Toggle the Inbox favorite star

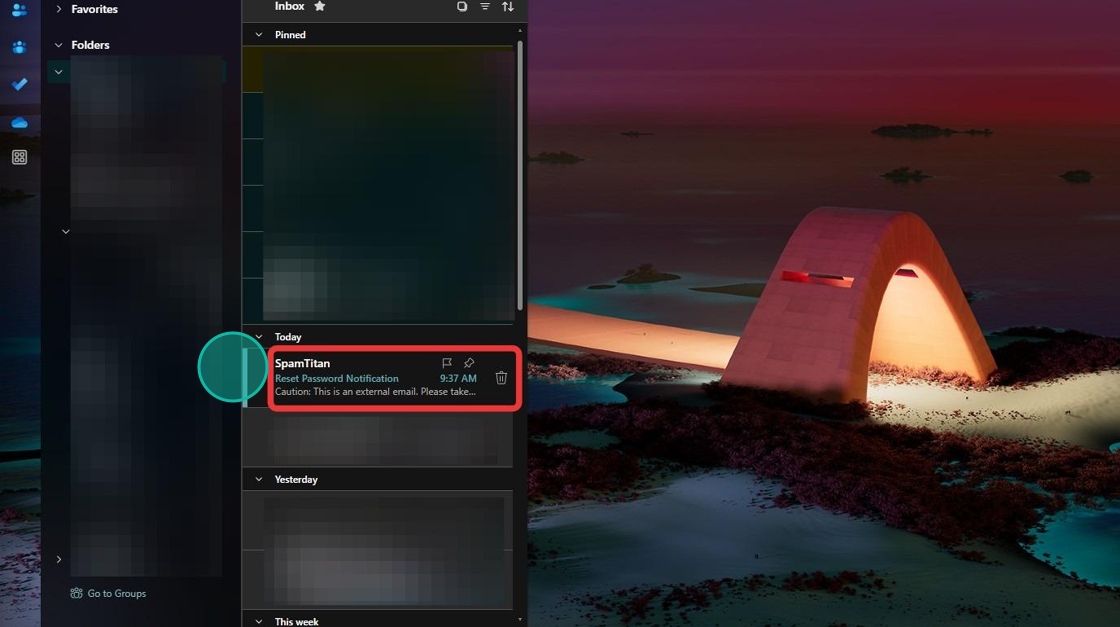pyautogui.click(x=320, y=6)
